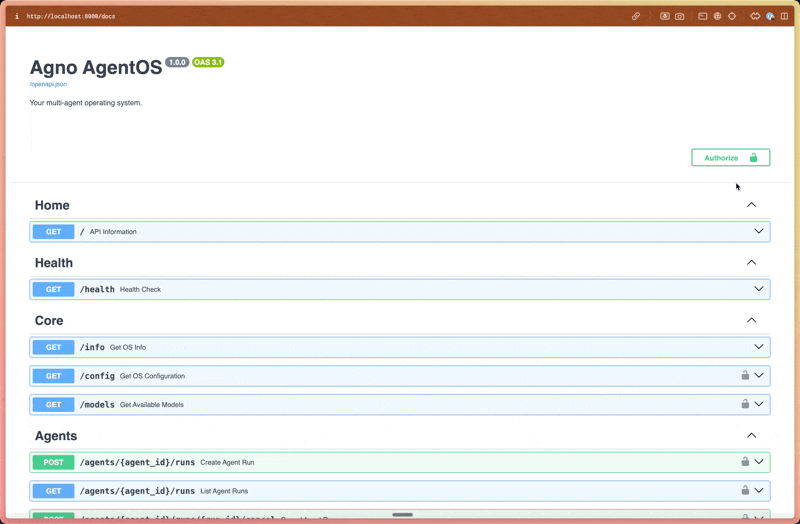Expand the GET /models row arrow
This screenshot has height=524, width=800.
point(759,404)
